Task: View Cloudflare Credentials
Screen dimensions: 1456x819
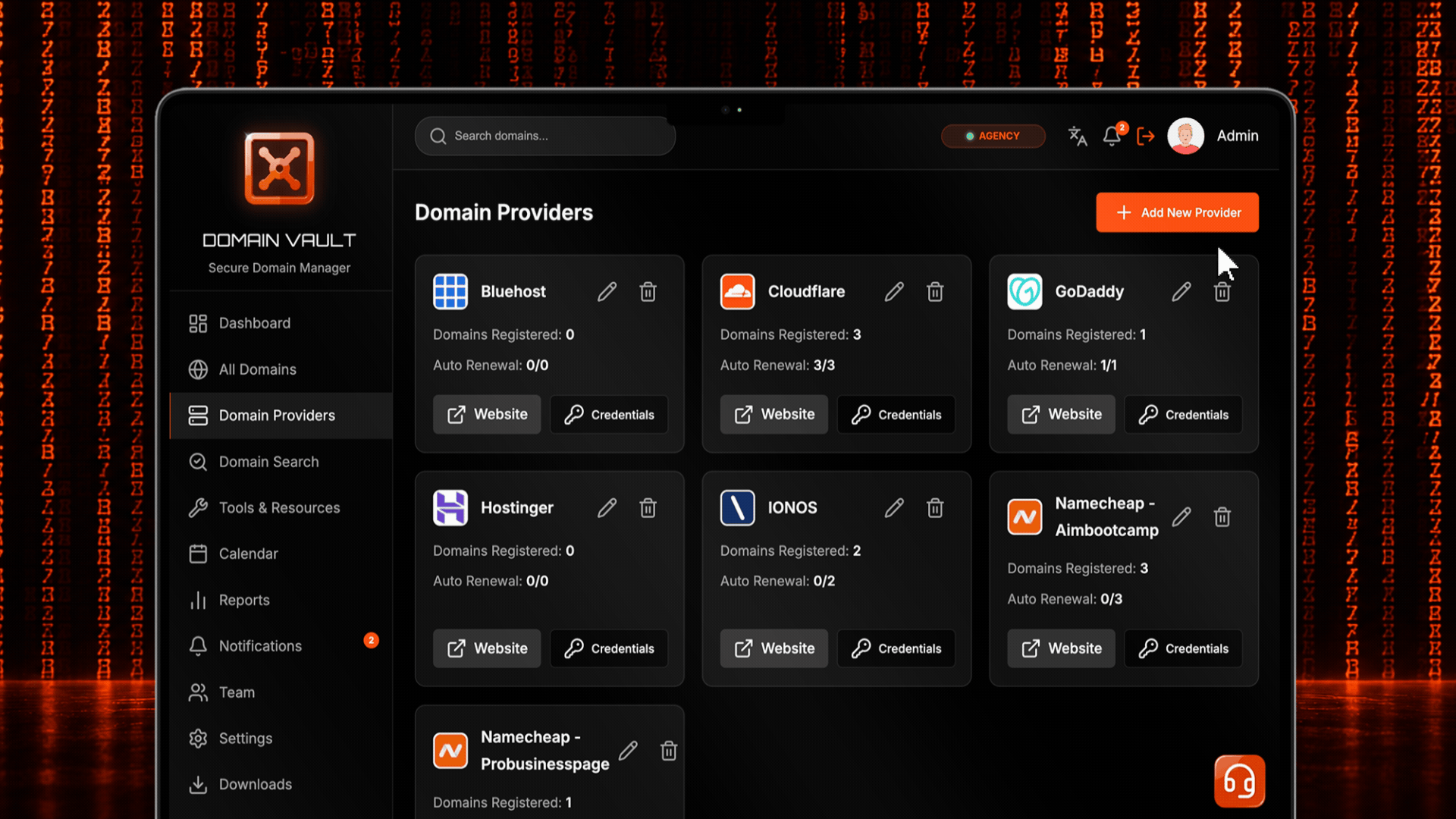Action: tap(896, 415)
